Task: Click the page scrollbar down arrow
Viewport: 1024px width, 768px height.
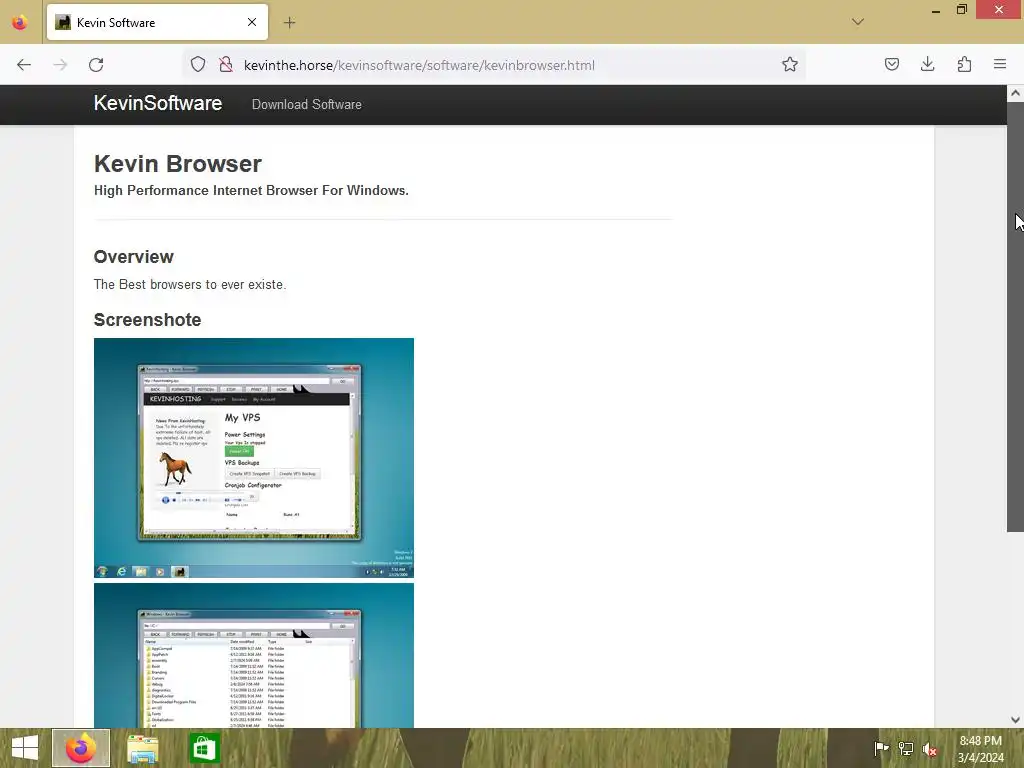Action: (1015, 720)
